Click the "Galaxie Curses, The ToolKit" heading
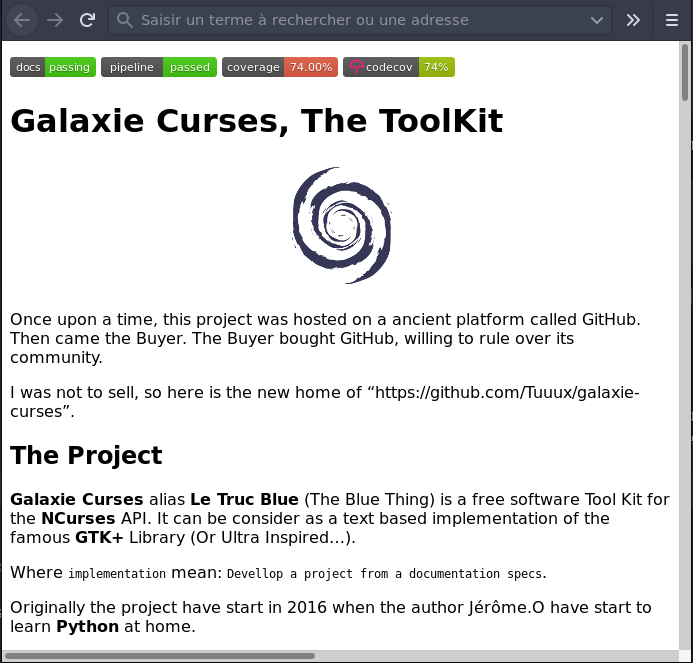This screenshot has width=693, height=663. click(256, 121)
